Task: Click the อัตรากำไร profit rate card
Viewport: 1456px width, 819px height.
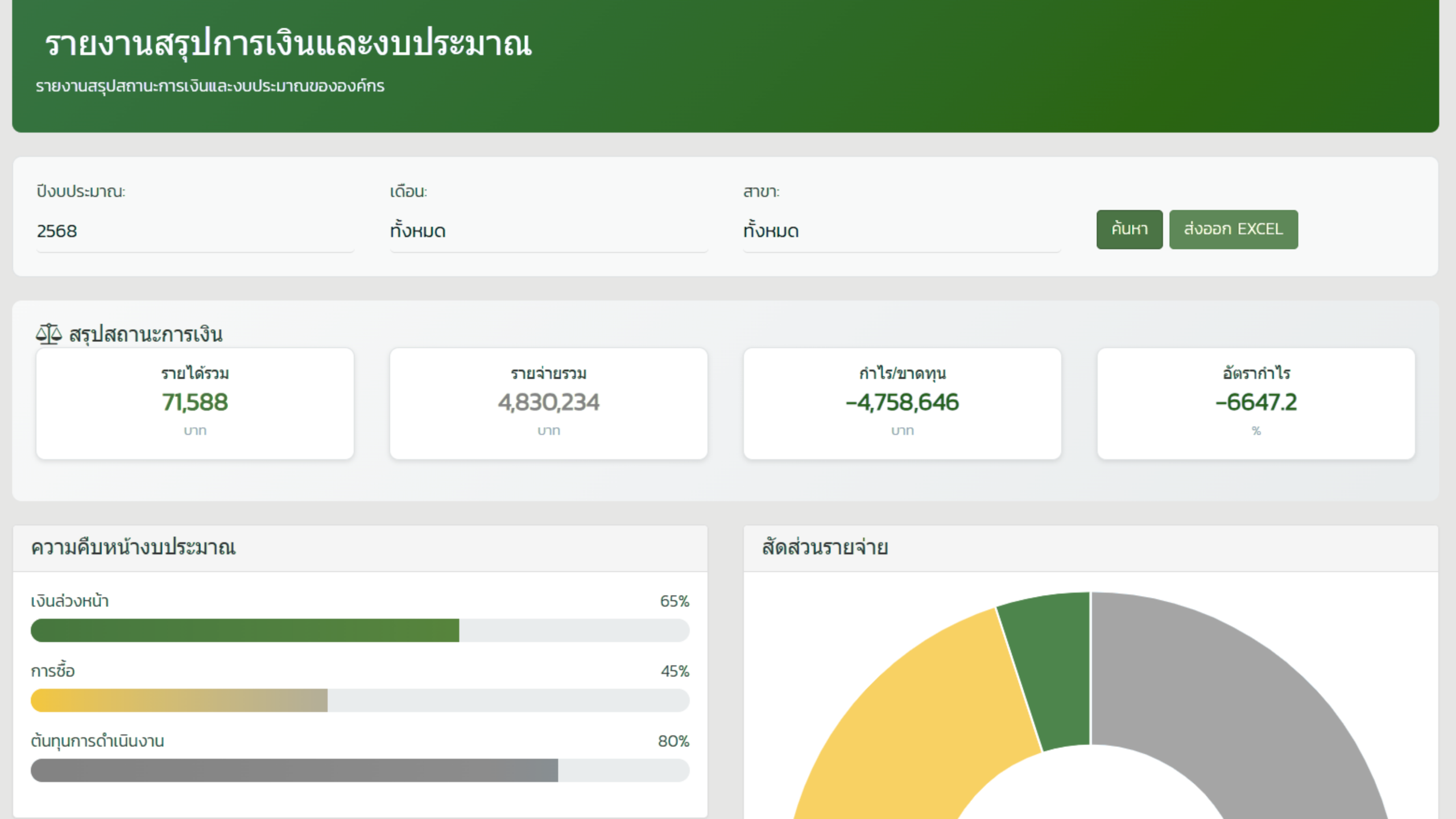Action: 1256,403
